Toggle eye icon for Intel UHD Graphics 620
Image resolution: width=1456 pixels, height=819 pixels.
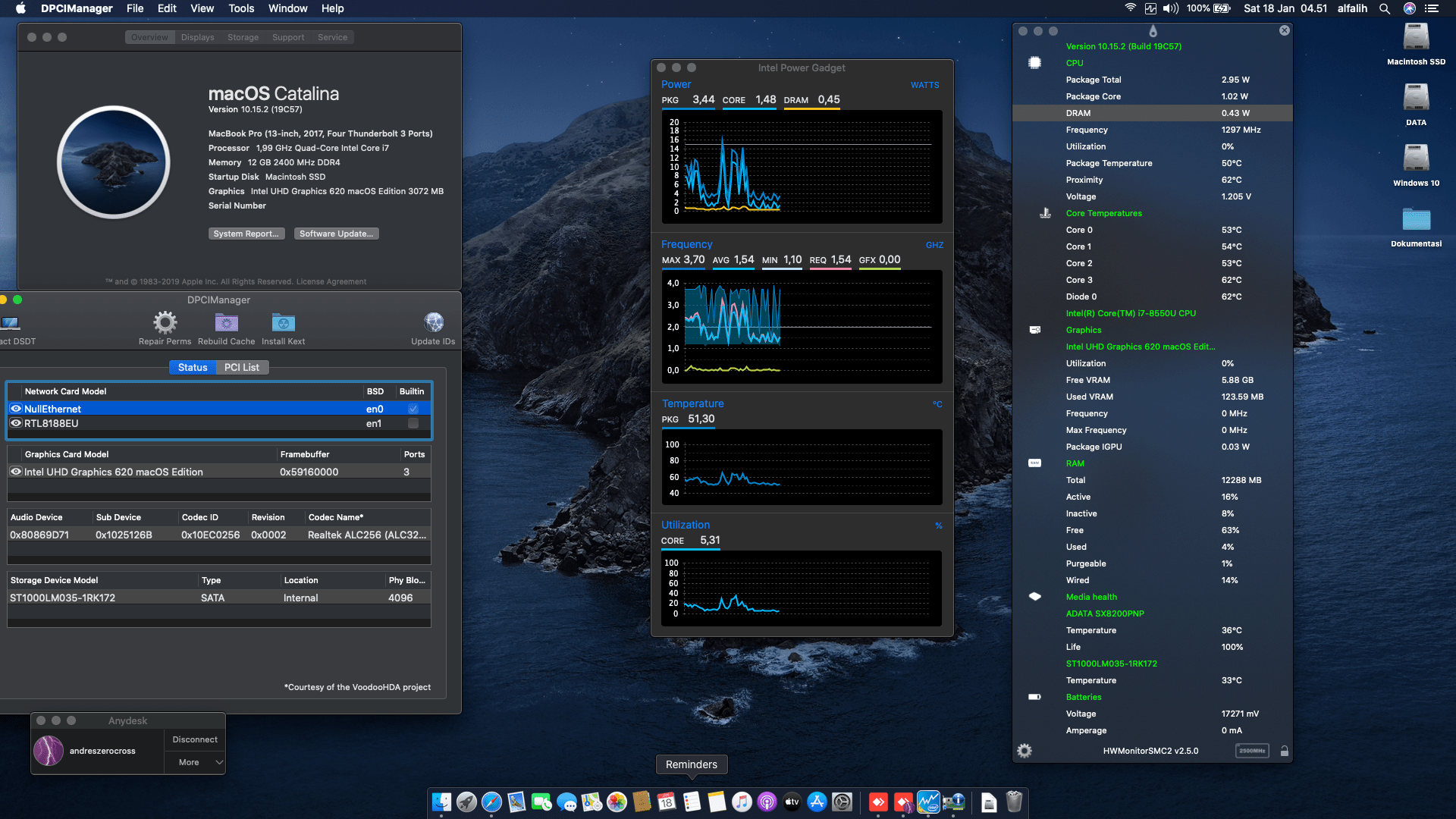(15, 472)
